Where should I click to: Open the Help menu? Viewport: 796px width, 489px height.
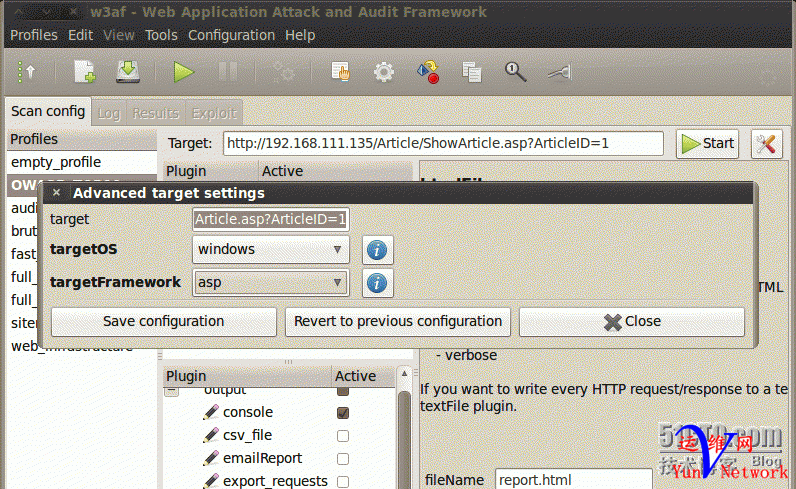point(300,35)
